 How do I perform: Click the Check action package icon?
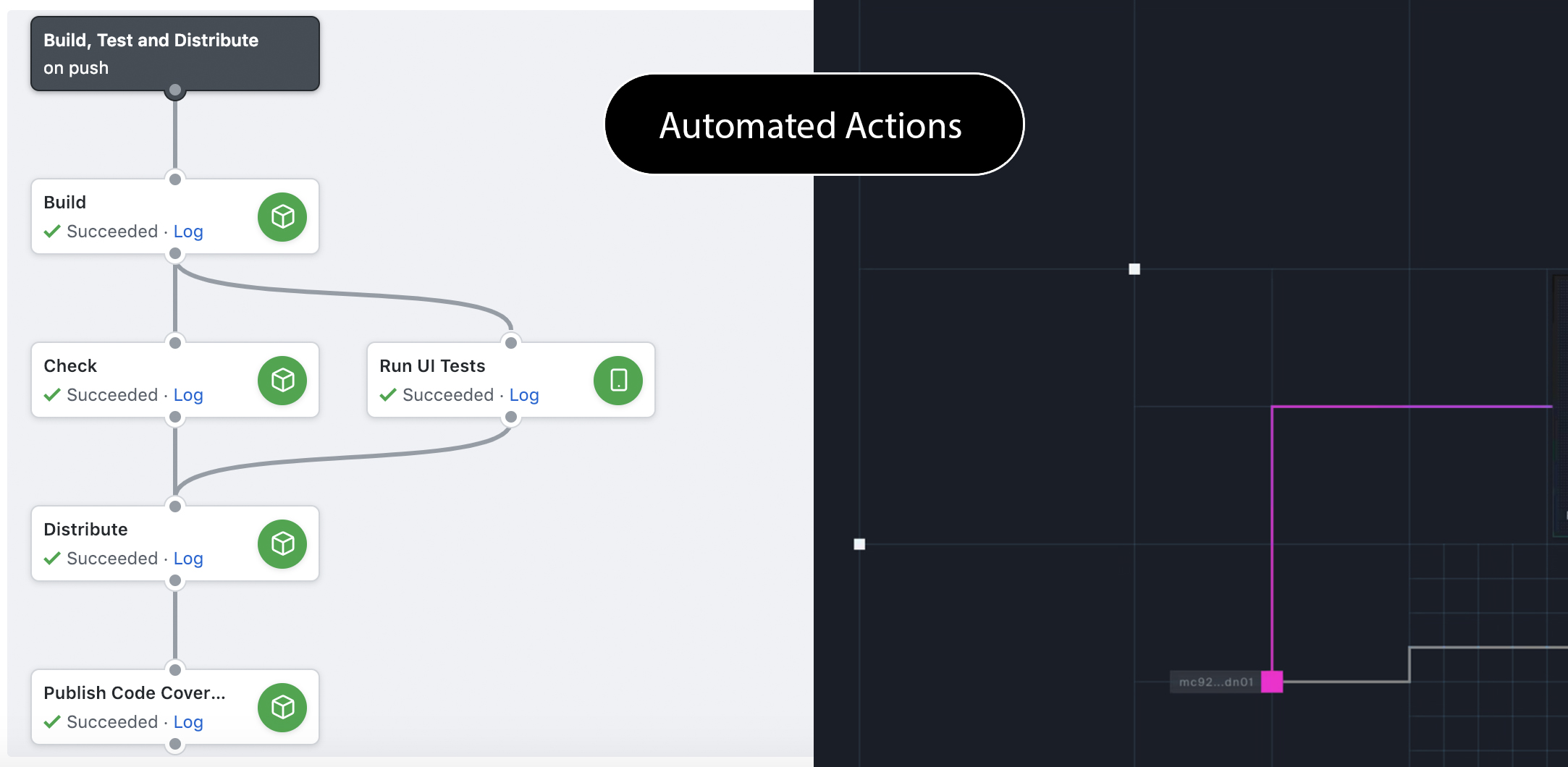point(282,381)
